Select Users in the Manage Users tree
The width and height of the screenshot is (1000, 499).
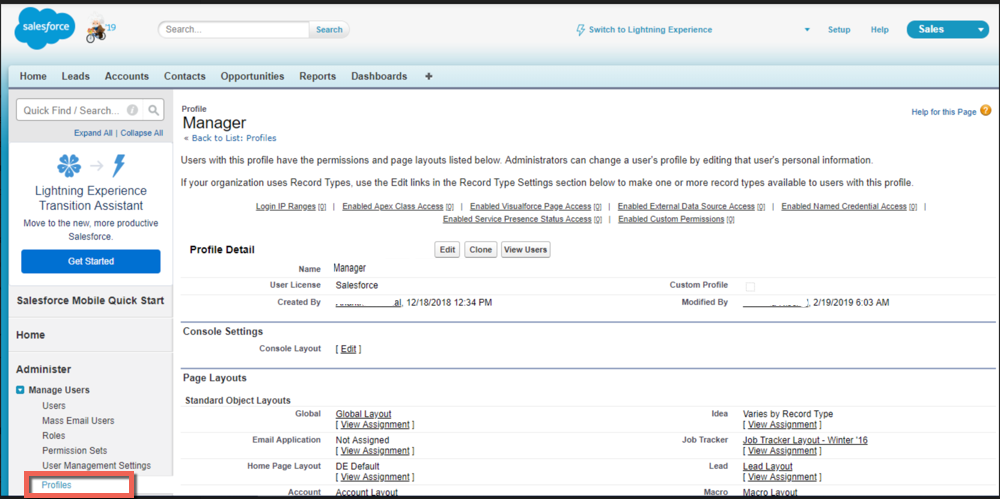point(54,406)
